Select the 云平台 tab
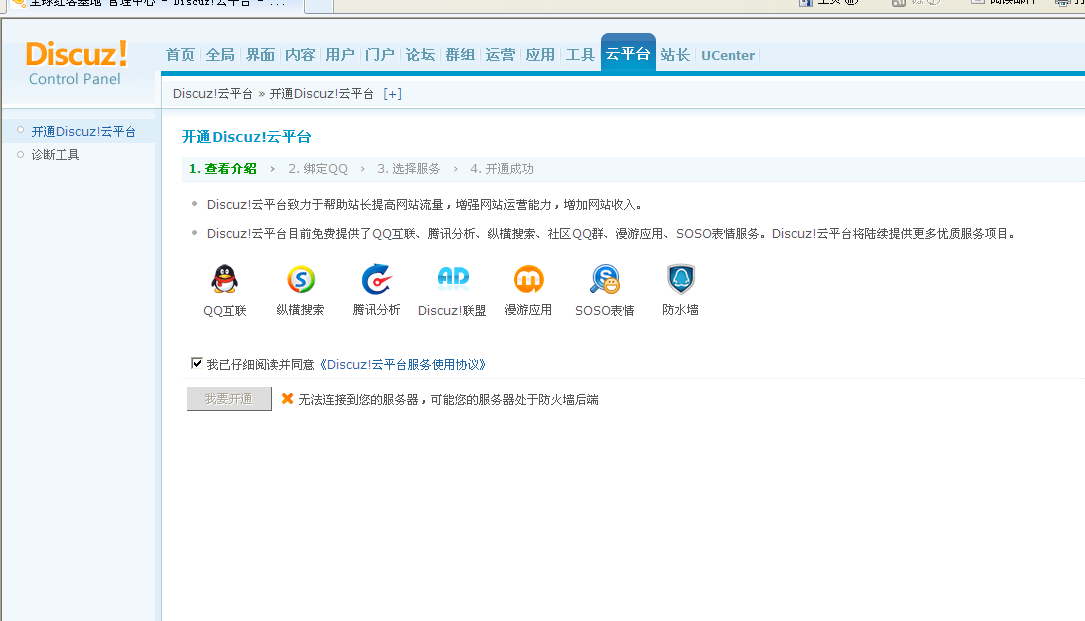Viewport: 1085px width, 621px height. coord(628,53)
